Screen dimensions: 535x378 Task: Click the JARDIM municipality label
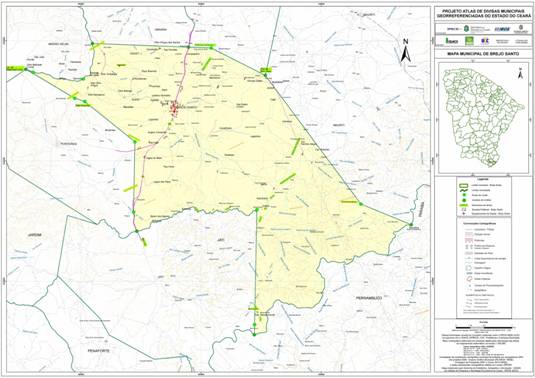click(x=34, y=235)
